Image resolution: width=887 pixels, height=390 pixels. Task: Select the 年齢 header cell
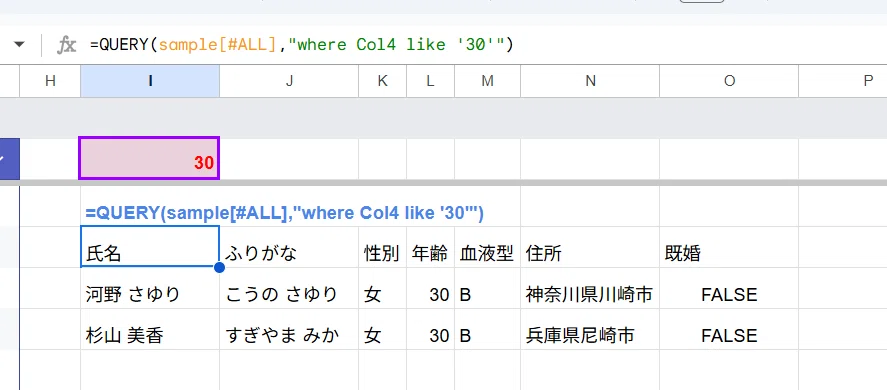[x=430, y=247]
